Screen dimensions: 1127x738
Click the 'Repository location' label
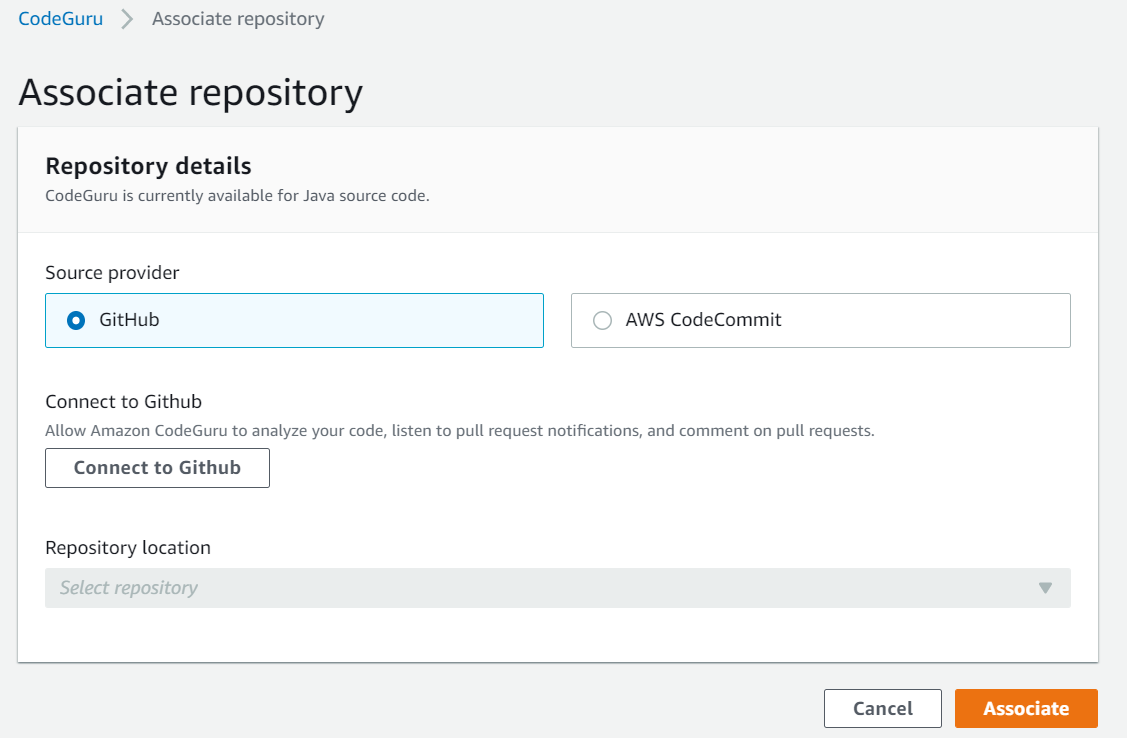(x=128, y=548)
